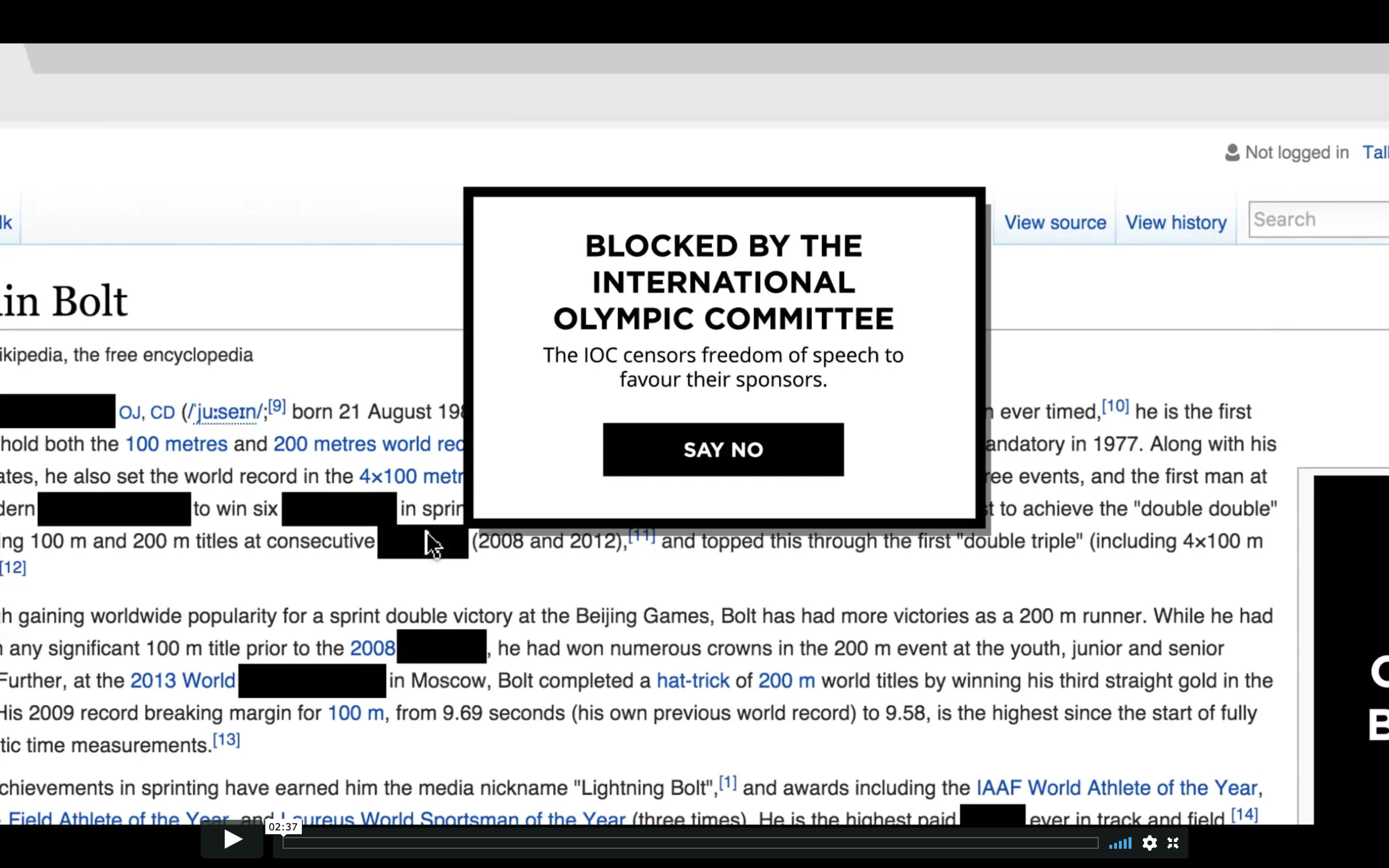Follow the 100 metres link
This screenshot has width=1389, height=868.
(176, 444)
